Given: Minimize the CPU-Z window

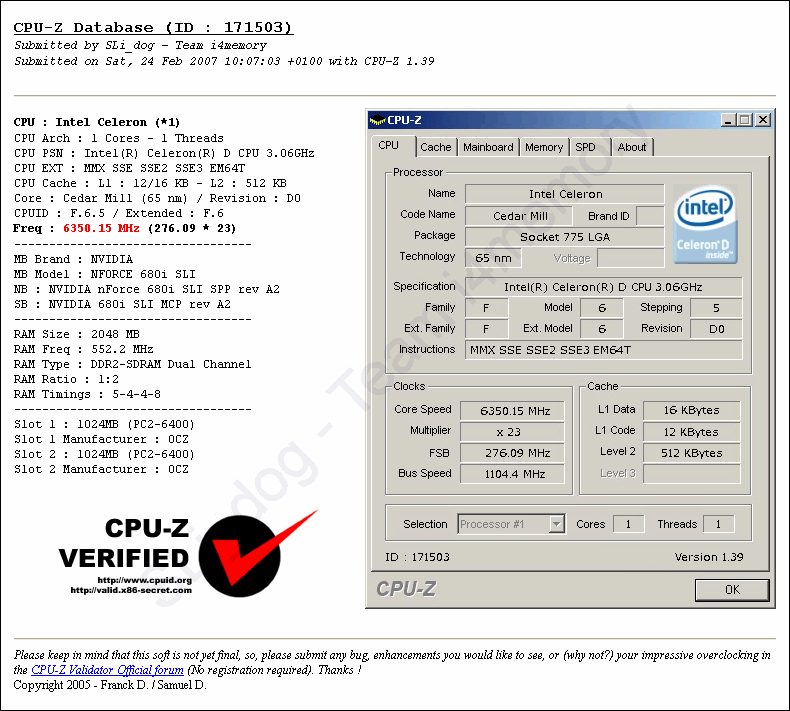Looking at the screenshot, I should tap(728, 120).
